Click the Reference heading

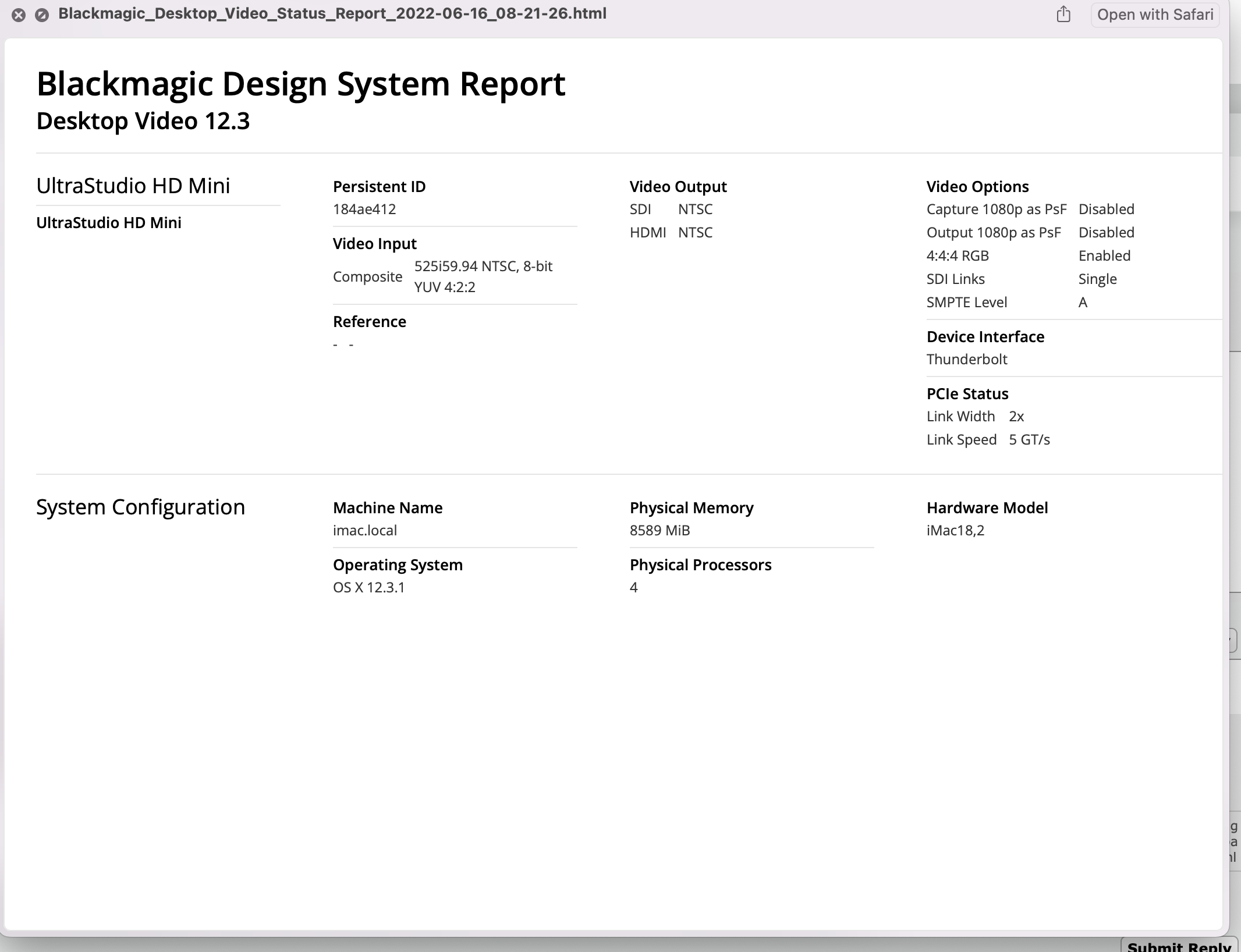pos(370,322)
